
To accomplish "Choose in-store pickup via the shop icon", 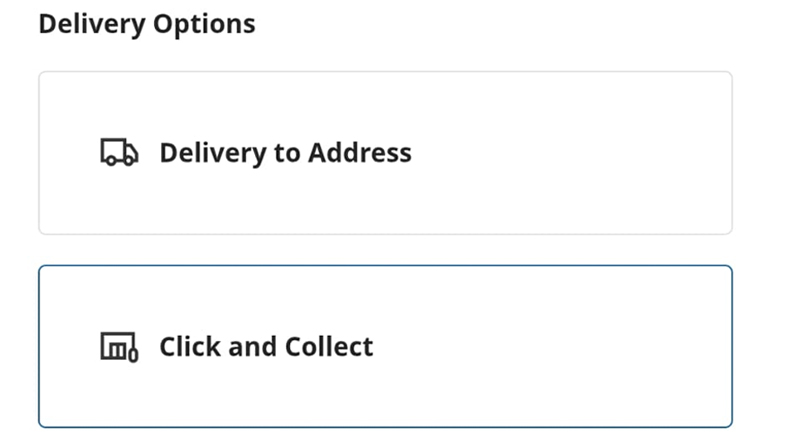I will [119, 347].
